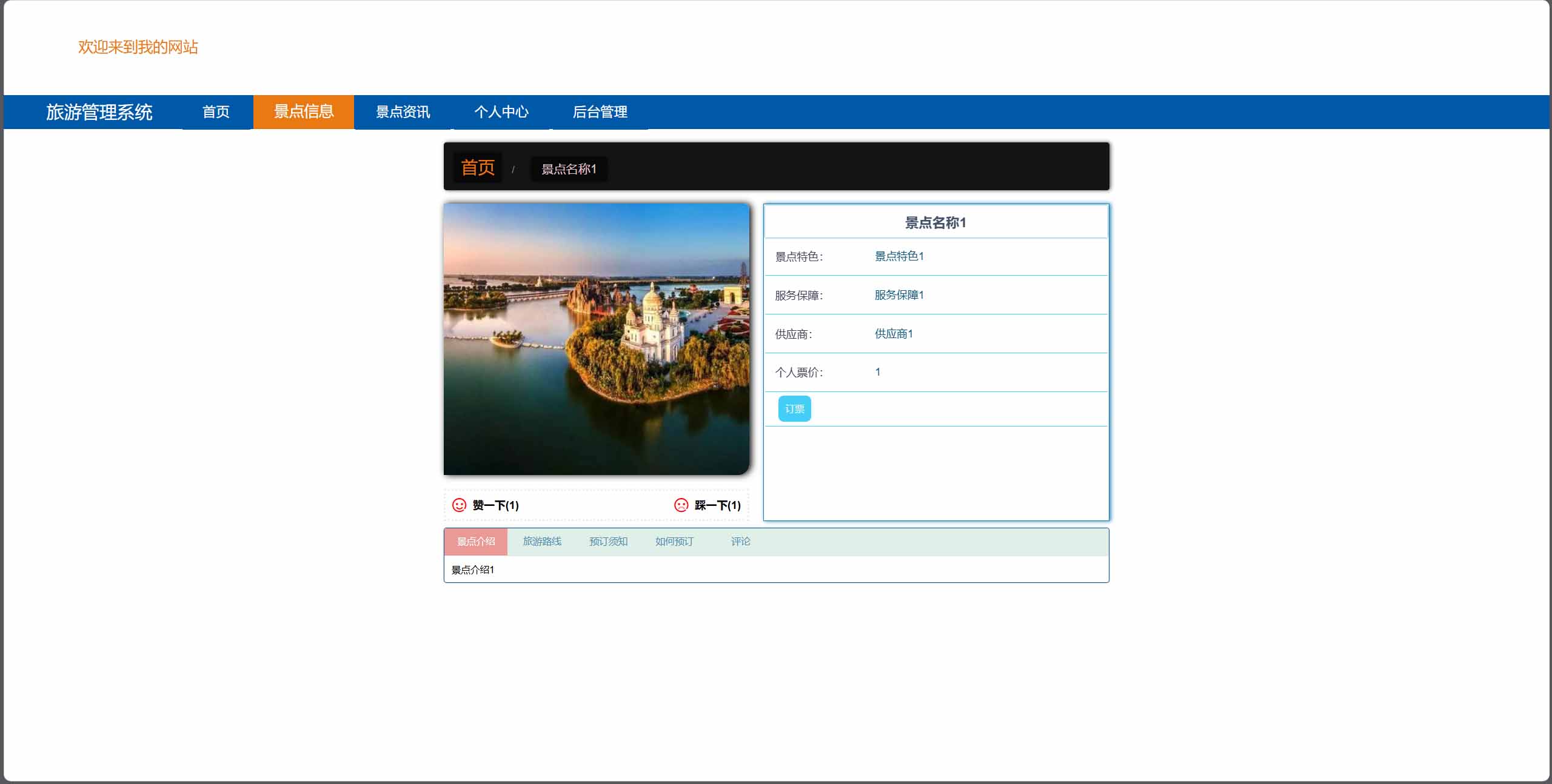Screen dimensions: 1552x784
Task: Click the scenic spot aerial photo
Action: coord(597,339)
